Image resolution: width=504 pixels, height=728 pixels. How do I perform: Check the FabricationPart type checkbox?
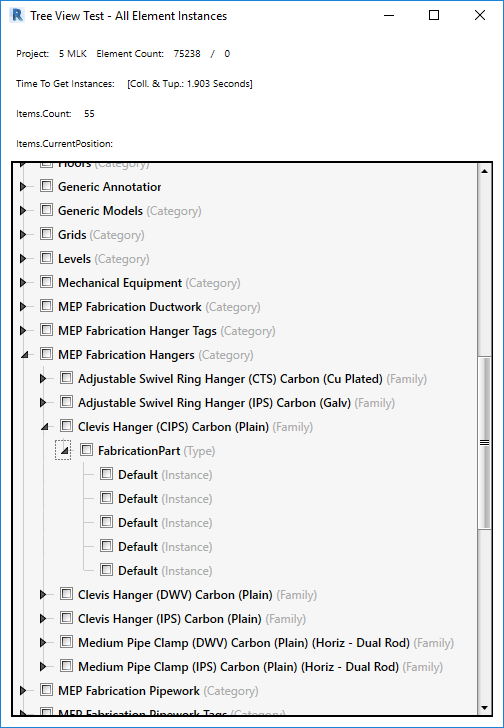(x=86, y=450)
